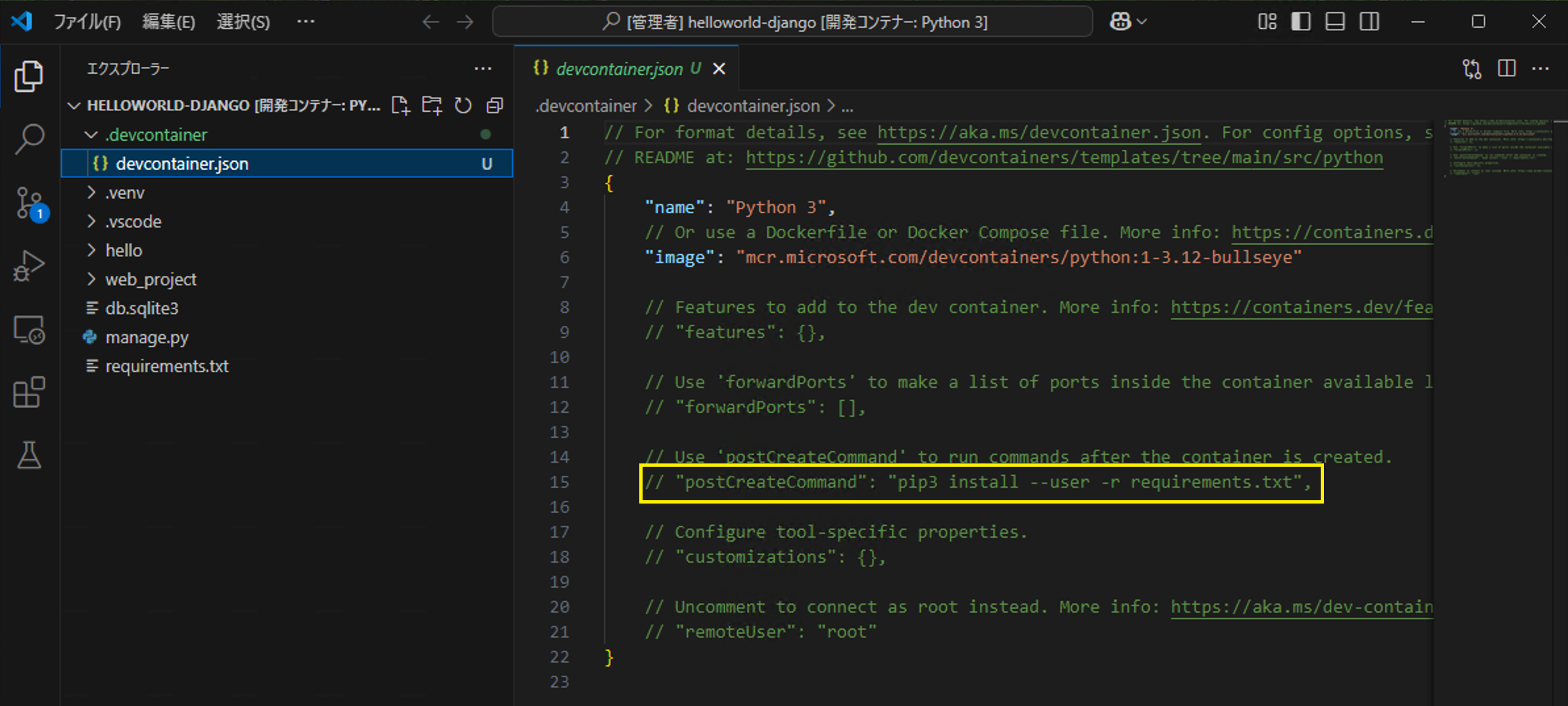Click the VS Code logo icon
The height and width of the screenshot is (706, 1568).
click(22, 22)
